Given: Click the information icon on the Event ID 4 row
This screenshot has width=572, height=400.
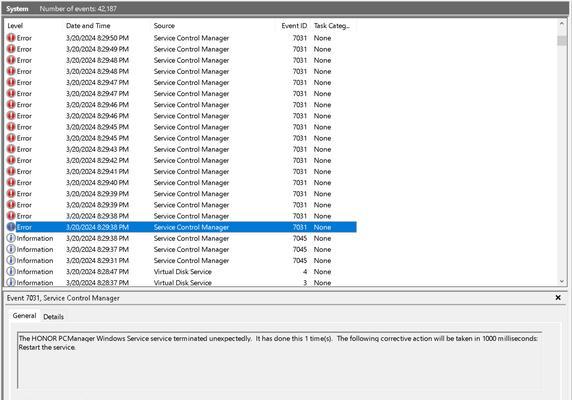Looking at the screenshot, I should (x=11, y=271).
